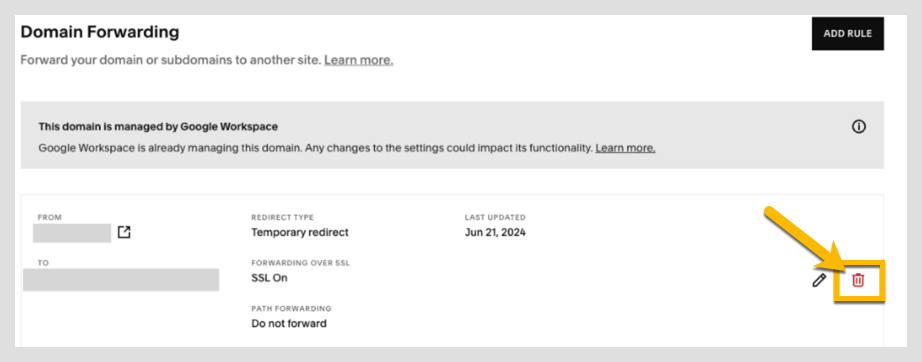Delete the forwarding rule with the red trash icon
The image size is (922, 362).
[858, 280]
